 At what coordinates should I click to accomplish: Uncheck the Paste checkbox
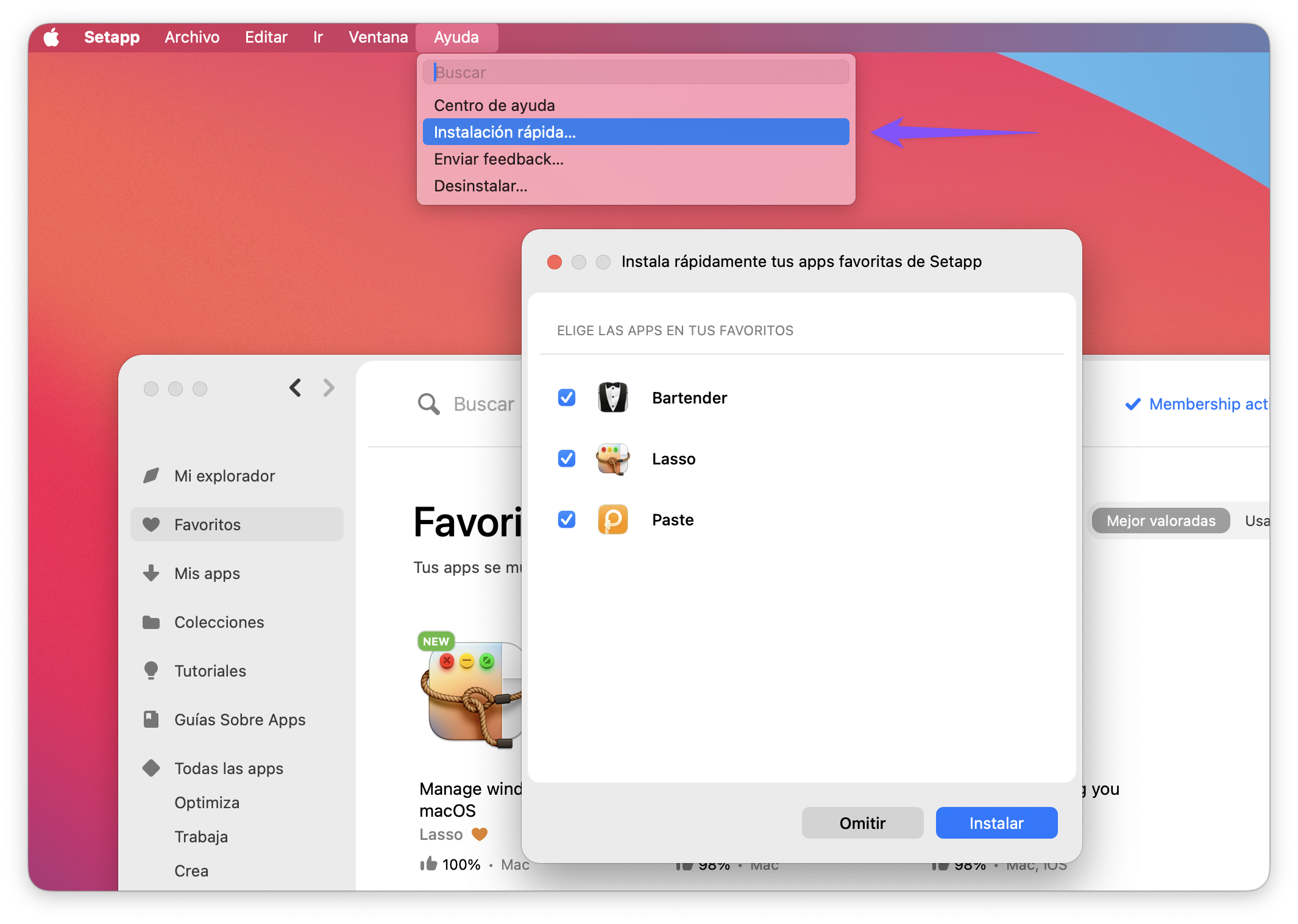click(x=567, y=519)
